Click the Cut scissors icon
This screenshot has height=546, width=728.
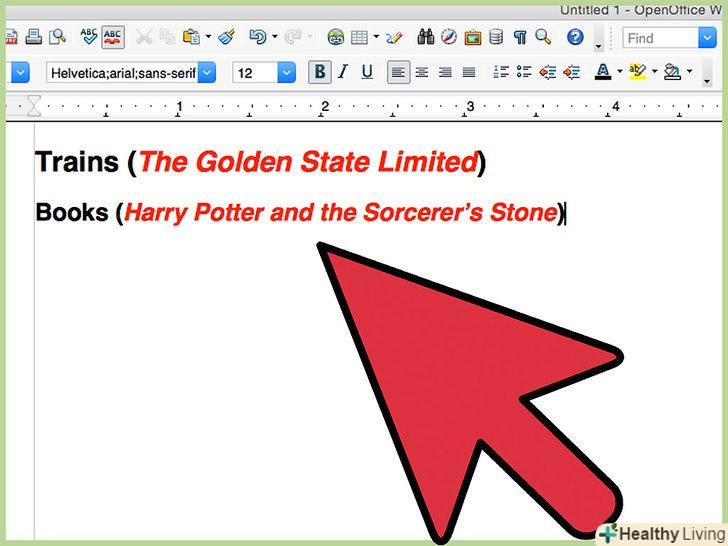144,37
